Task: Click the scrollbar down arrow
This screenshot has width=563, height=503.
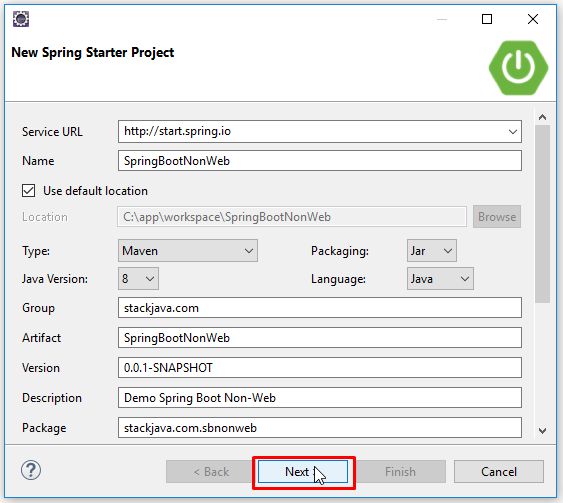Action: pyautogui.click(x=542, y=430)
